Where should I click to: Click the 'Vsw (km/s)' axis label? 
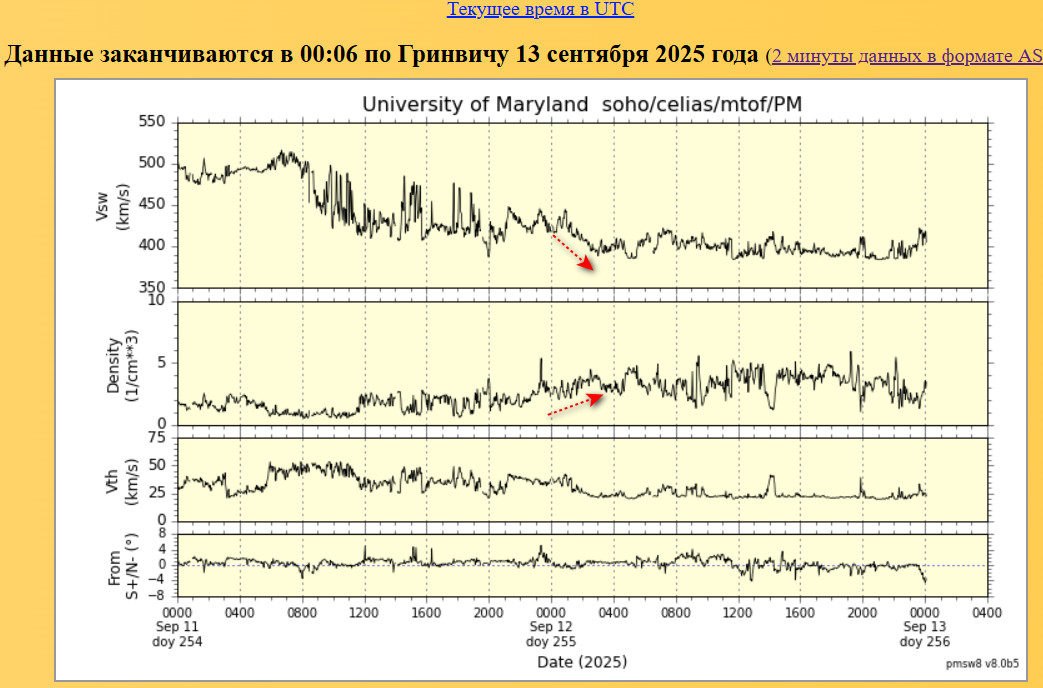pyautogui.click(x=113, y=205)
